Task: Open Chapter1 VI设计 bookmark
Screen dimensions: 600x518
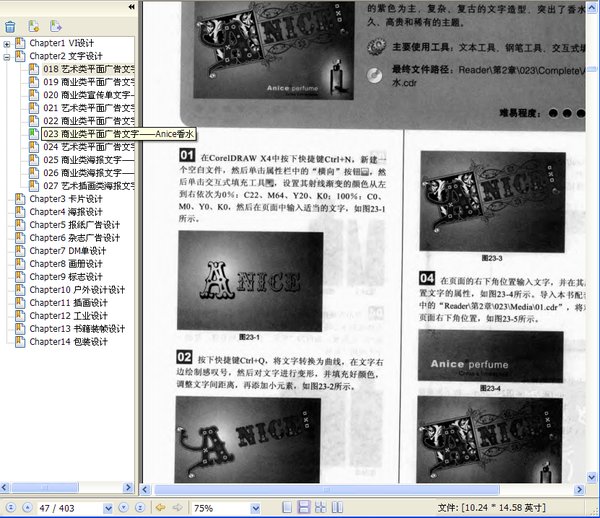Action: click(62, 43)
